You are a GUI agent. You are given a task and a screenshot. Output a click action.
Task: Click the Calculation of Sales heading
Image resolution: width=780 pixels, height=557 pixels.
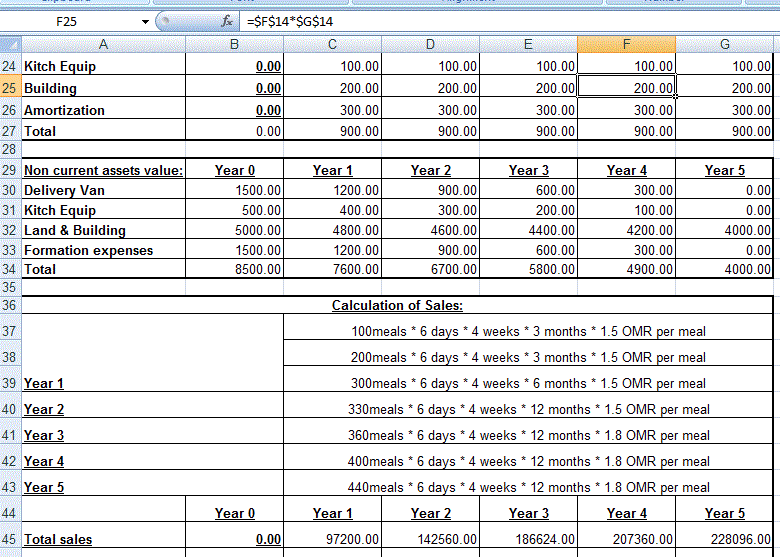point(397,305)
